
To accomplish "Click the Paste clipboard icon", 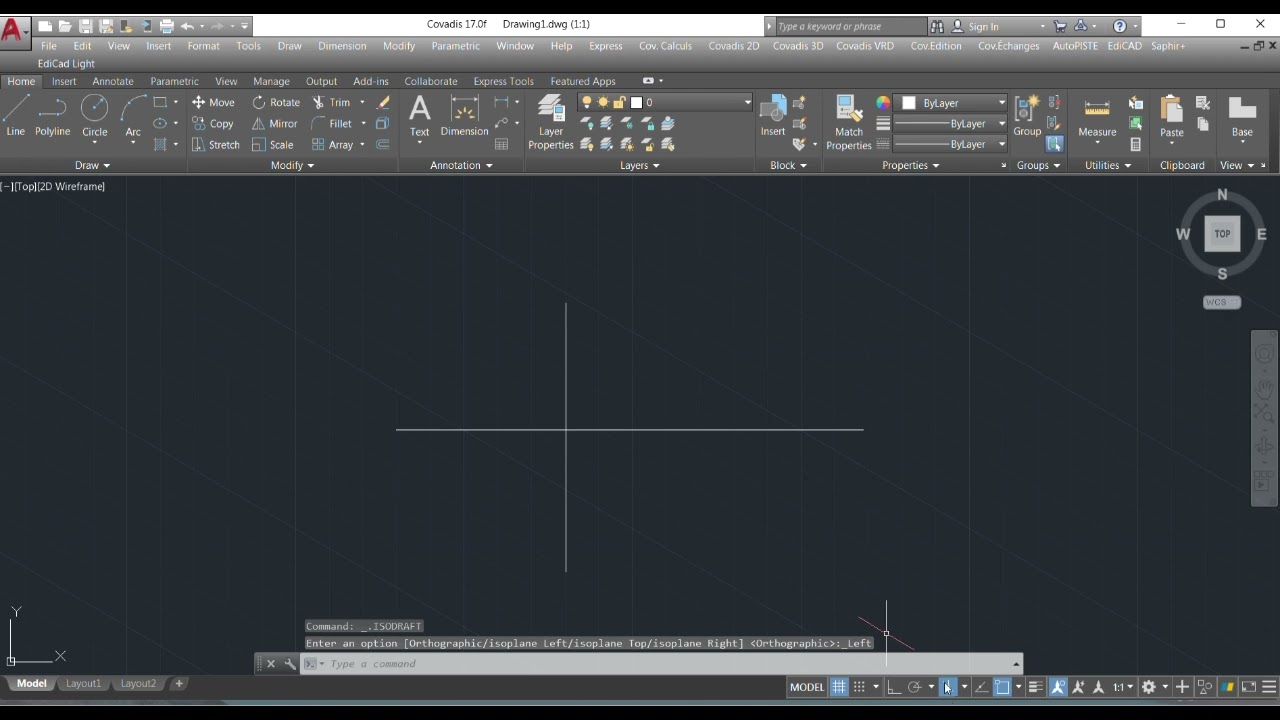I will pos(1172,116).
